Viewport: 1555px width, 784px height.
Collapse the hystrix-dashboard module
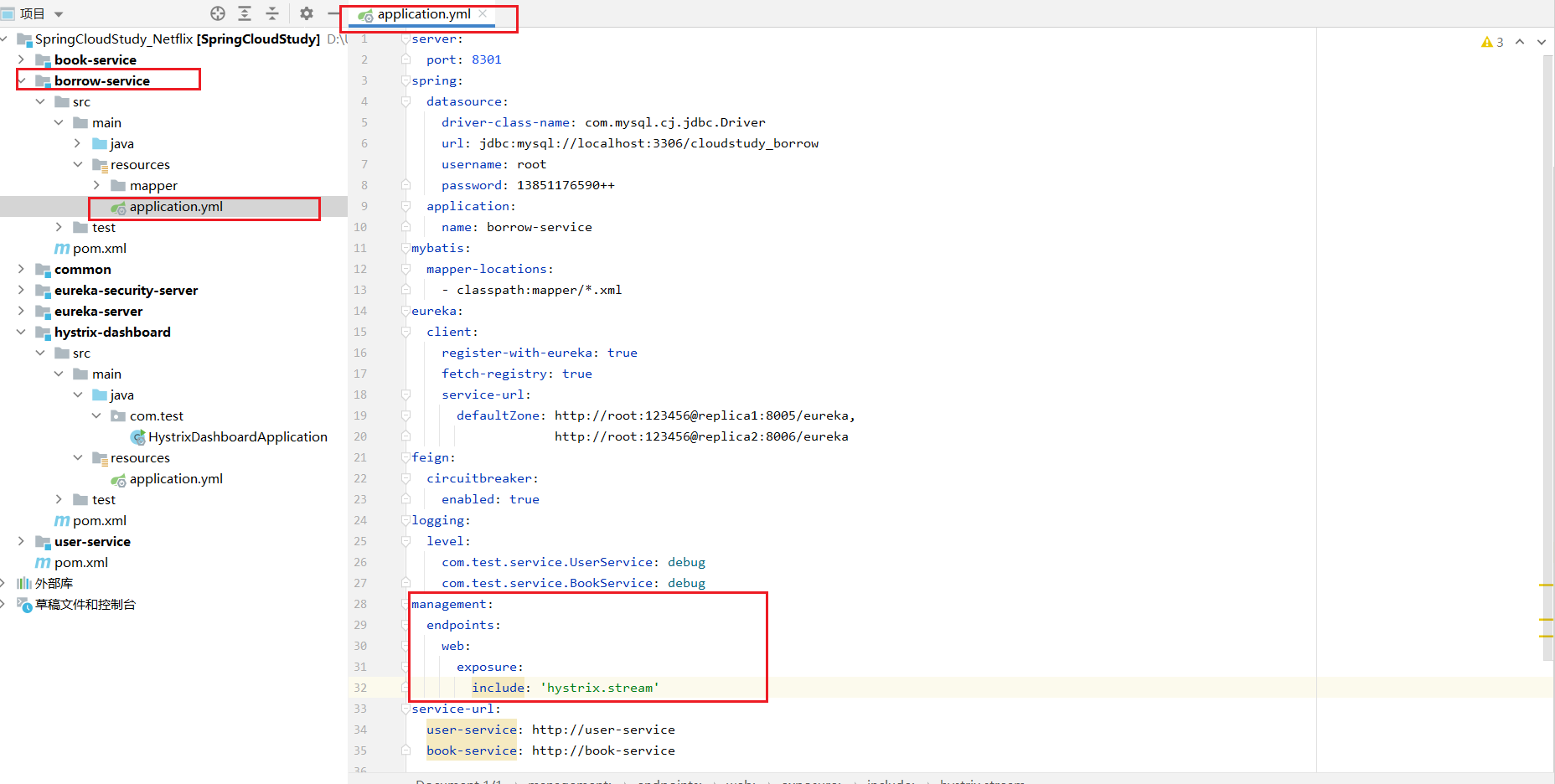pyautogui.click(x=21, y=332)
